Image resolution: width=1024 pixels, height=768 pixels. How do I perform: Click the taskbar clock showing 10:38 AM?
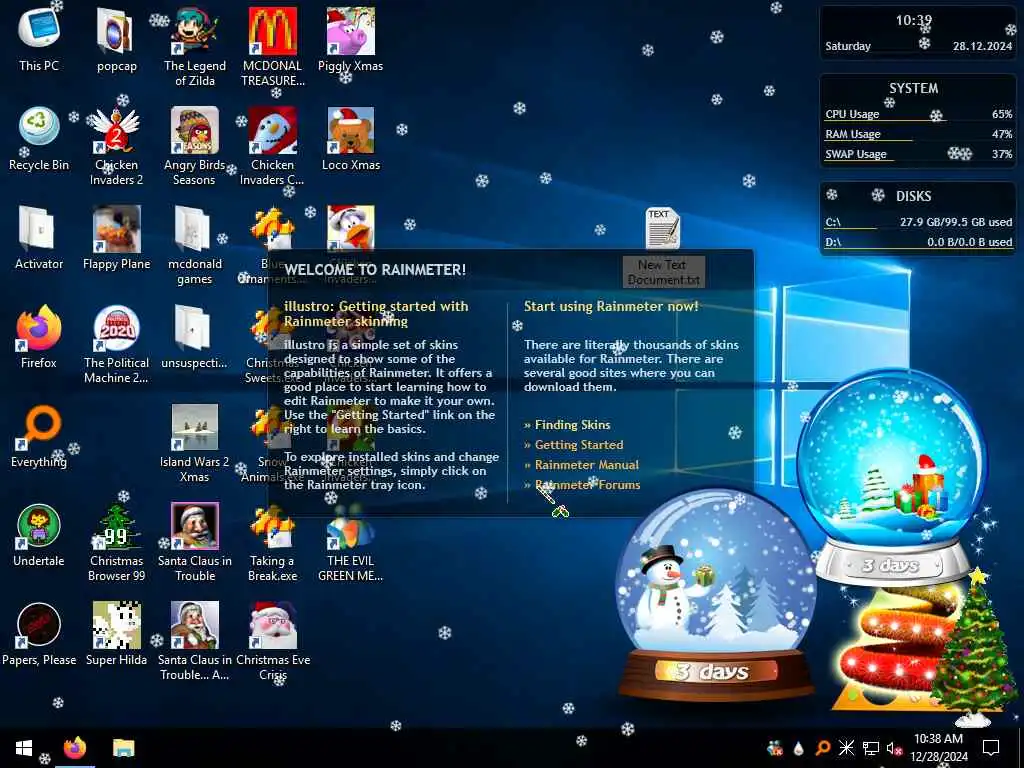click(x=938, y=748)
